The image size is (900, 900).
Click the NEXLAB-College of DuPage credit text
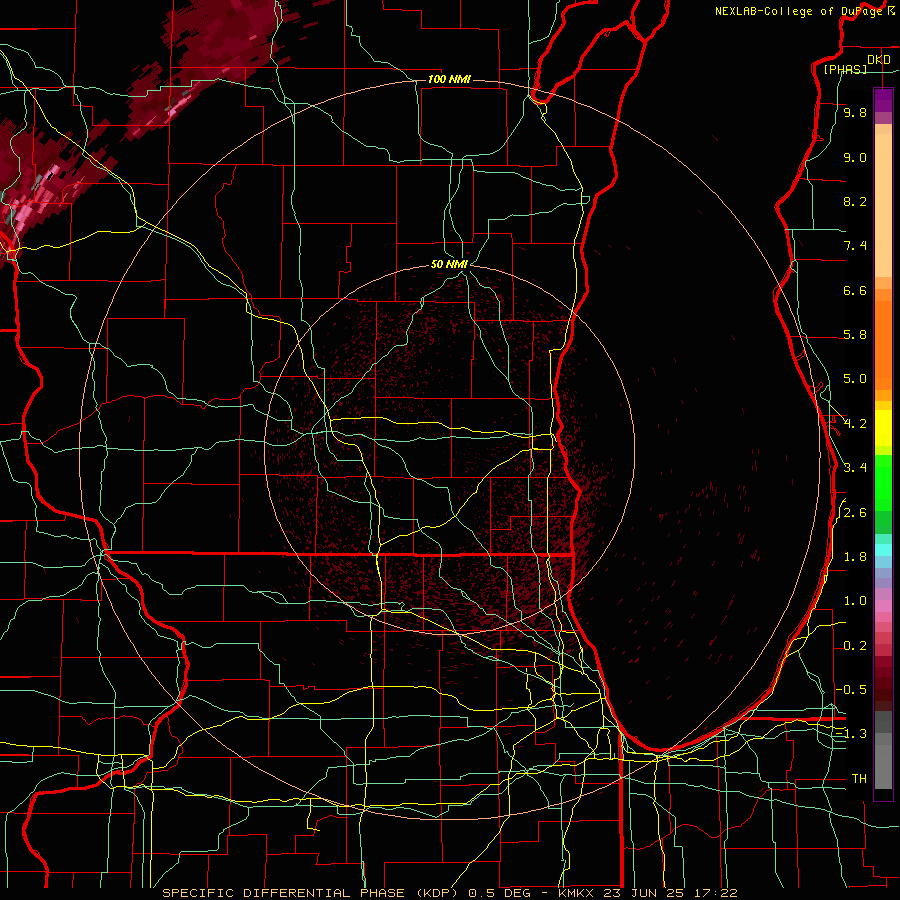pyautogui.click(x=800, y=11)
